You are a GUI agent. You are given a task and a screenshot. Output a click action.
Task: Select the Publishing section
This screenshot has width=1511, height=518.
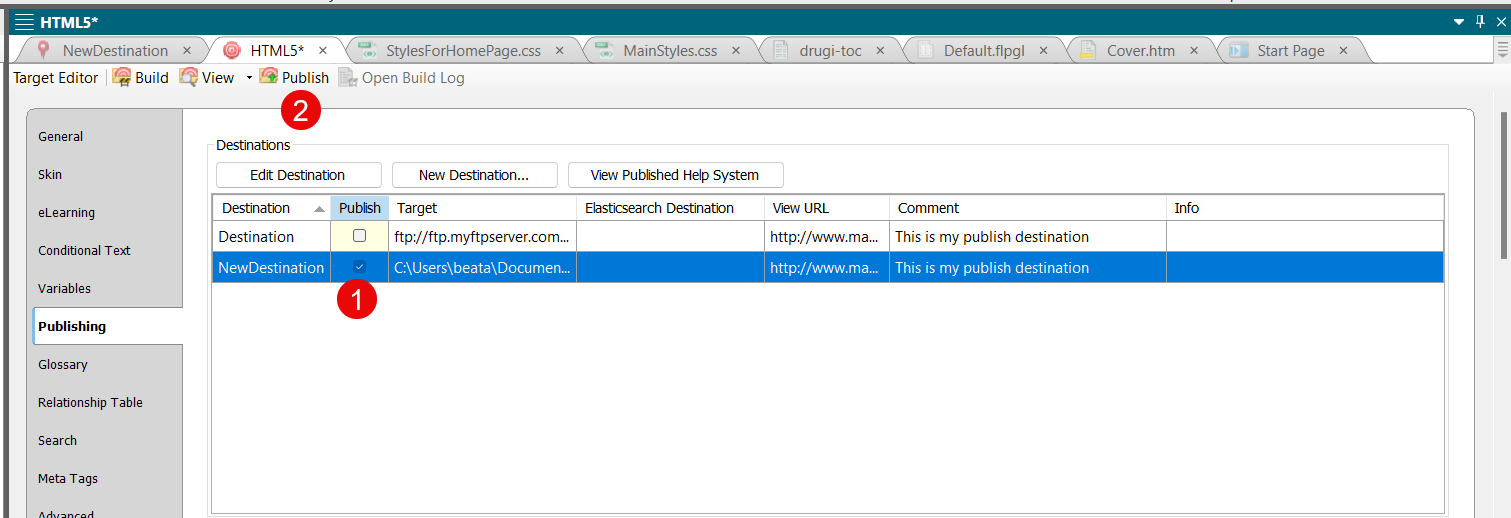click(107, 326)
